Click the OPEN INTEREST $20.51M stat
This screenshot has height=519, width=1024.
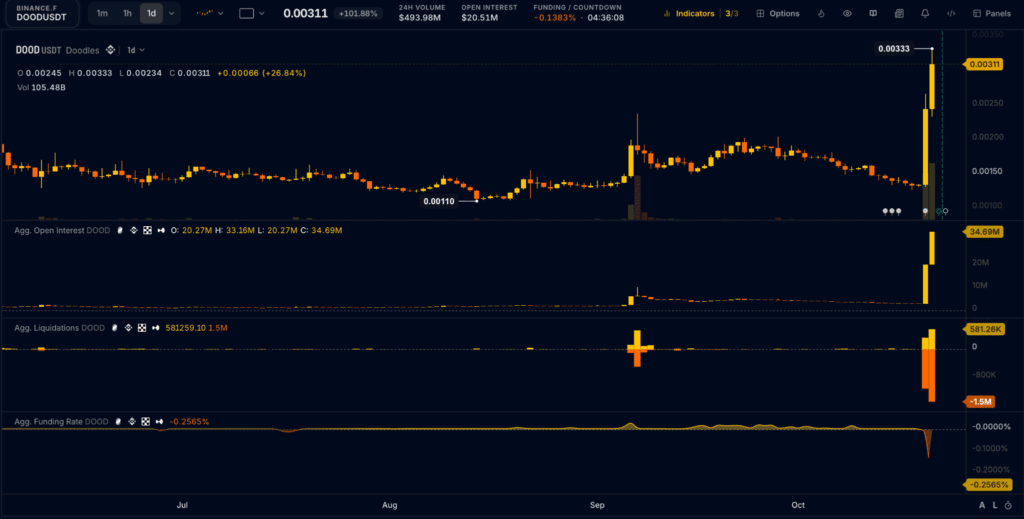click(489, 13)
